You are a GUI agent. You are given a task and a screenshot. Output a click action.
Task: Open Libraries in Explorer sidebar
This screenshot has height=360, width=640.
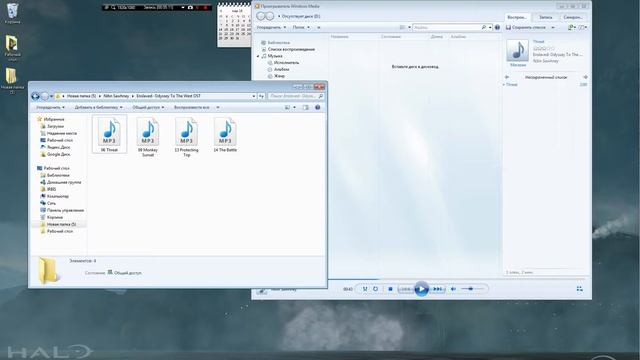point(55,175)
